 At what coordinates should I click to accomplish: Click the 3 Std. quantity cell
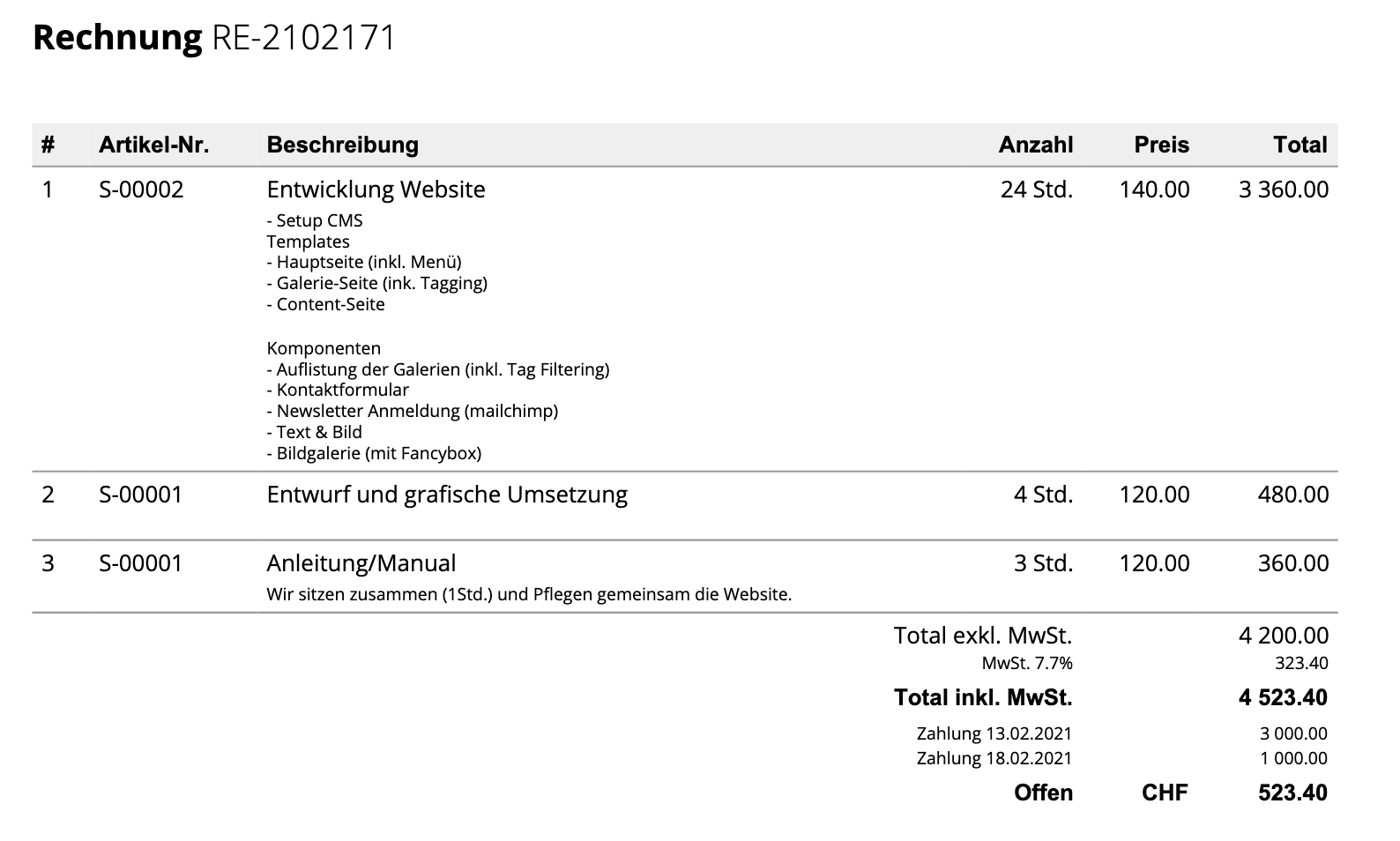pyautogui.click(x=1043, y=563)
